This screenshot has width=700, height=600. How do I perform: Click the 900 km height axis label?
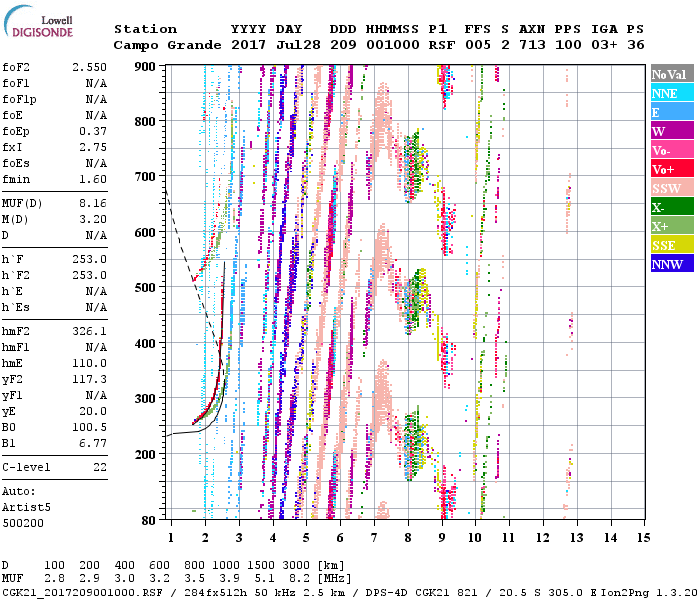point(146,66)
